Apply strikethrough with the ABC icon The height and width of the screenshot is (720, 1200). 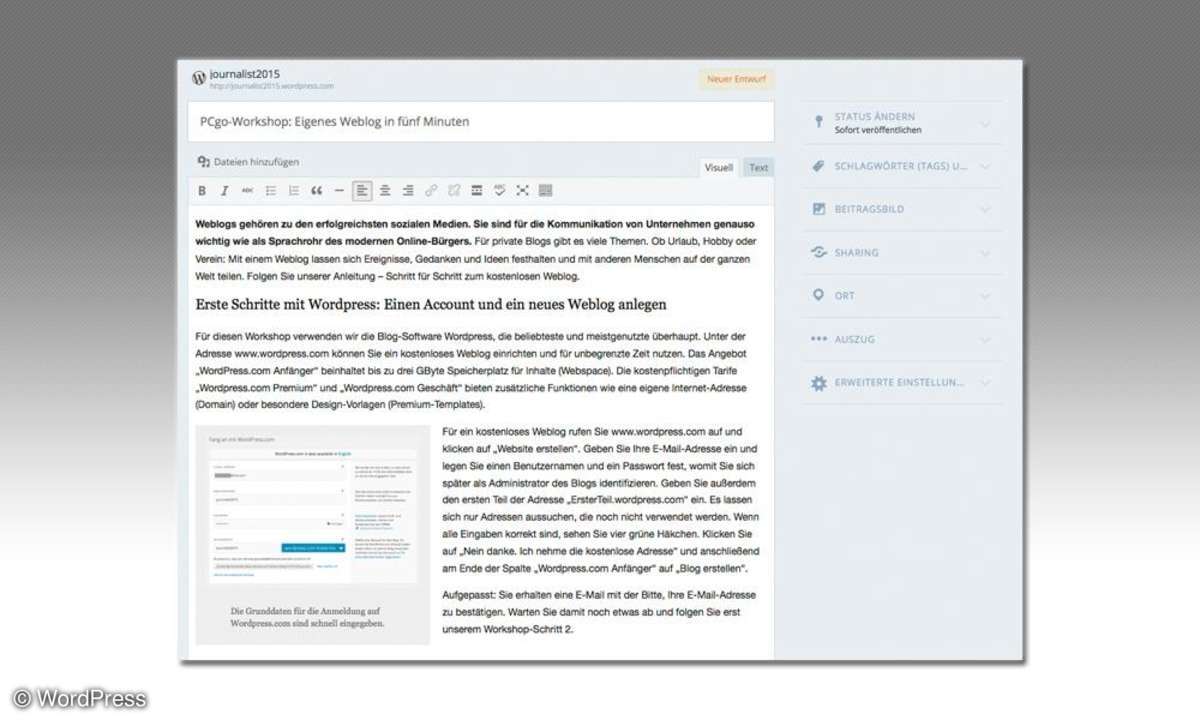(248, 190)
